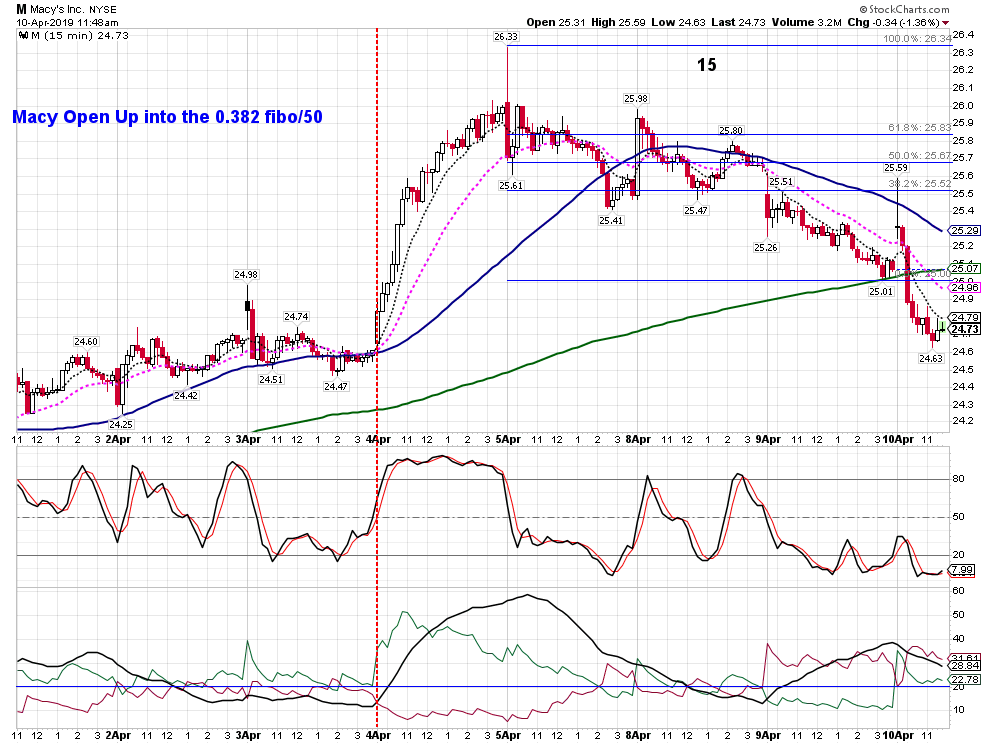Click the 24.60 price label
Screen dimensions: 990x744
tap(86, 342)
